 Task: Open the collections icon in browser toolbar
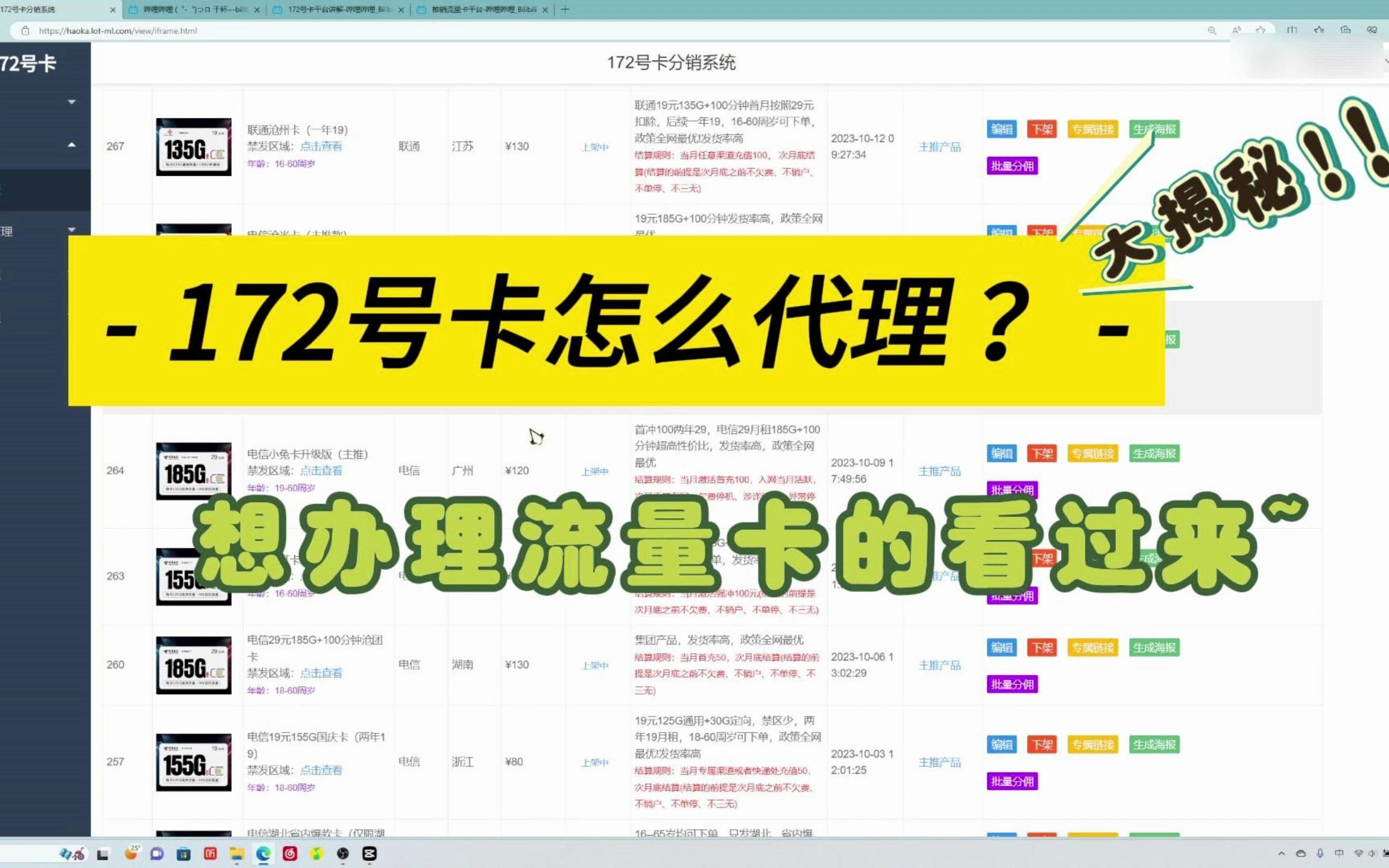[1346, 30]
